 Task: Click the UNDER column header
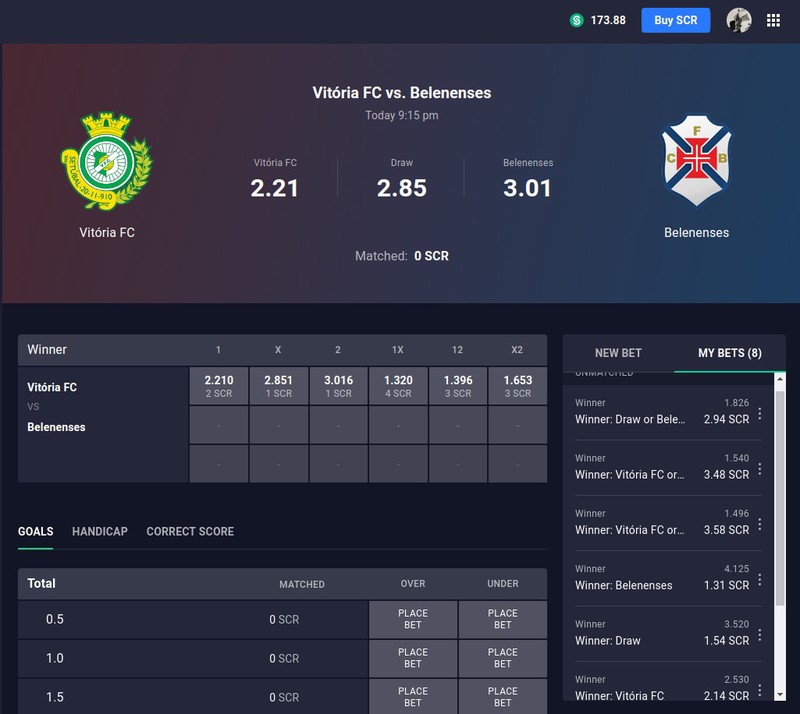click(503, 583)
